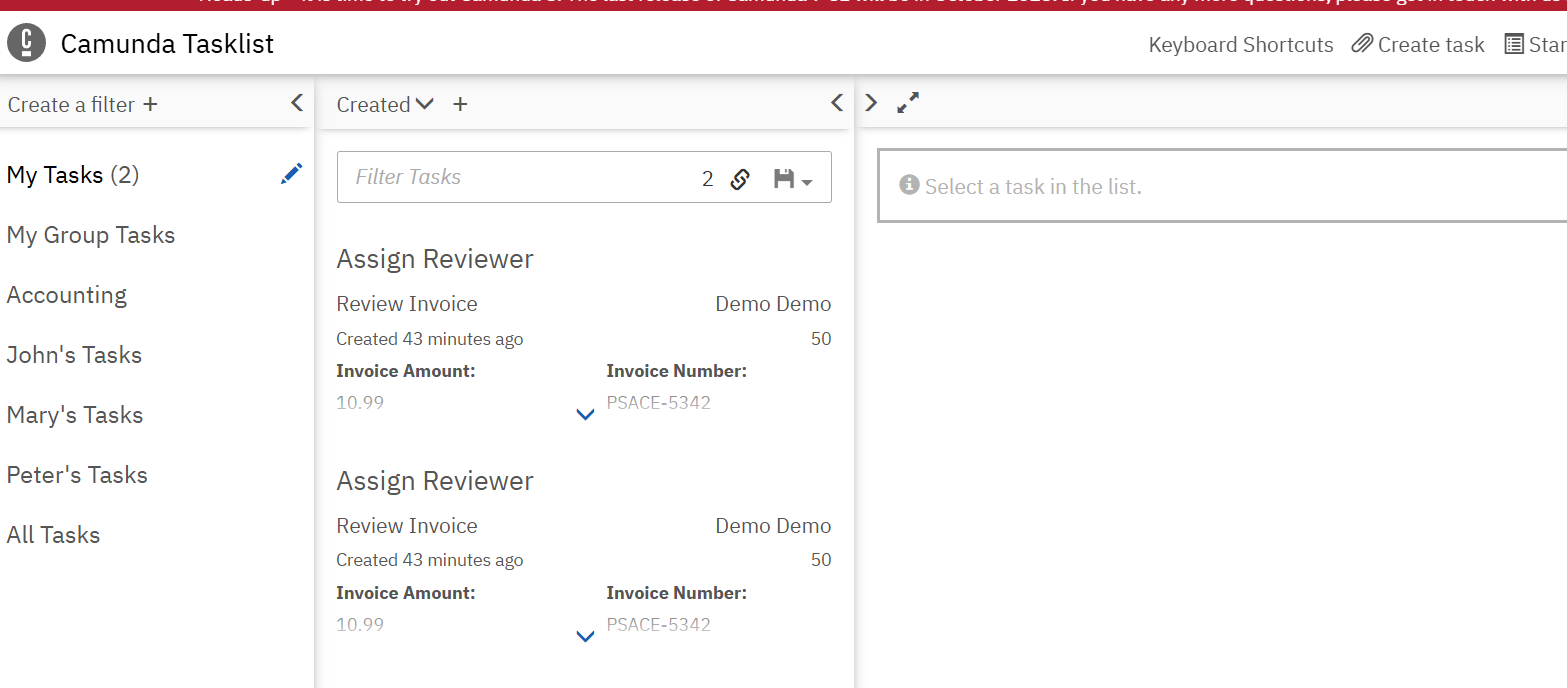
Task: Edit My Tasks filter with pencil icon
Action: tap(292, 174)
